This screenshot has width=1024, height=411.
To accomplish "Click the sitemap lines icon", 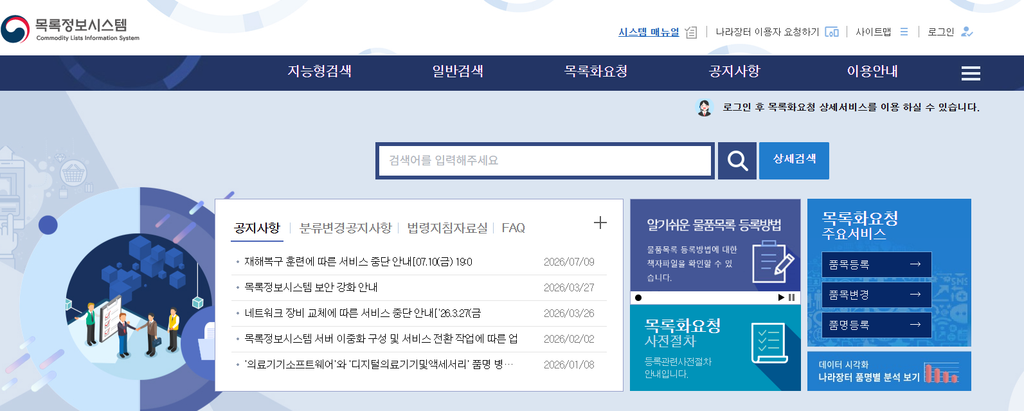I will (x=904, y=31).
